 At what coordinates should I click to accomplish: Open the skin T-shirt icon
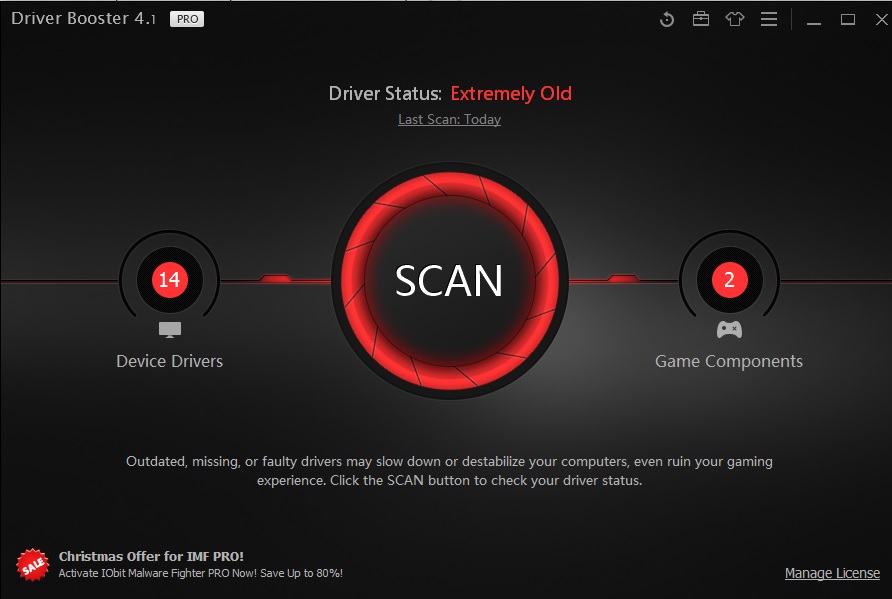734,19
